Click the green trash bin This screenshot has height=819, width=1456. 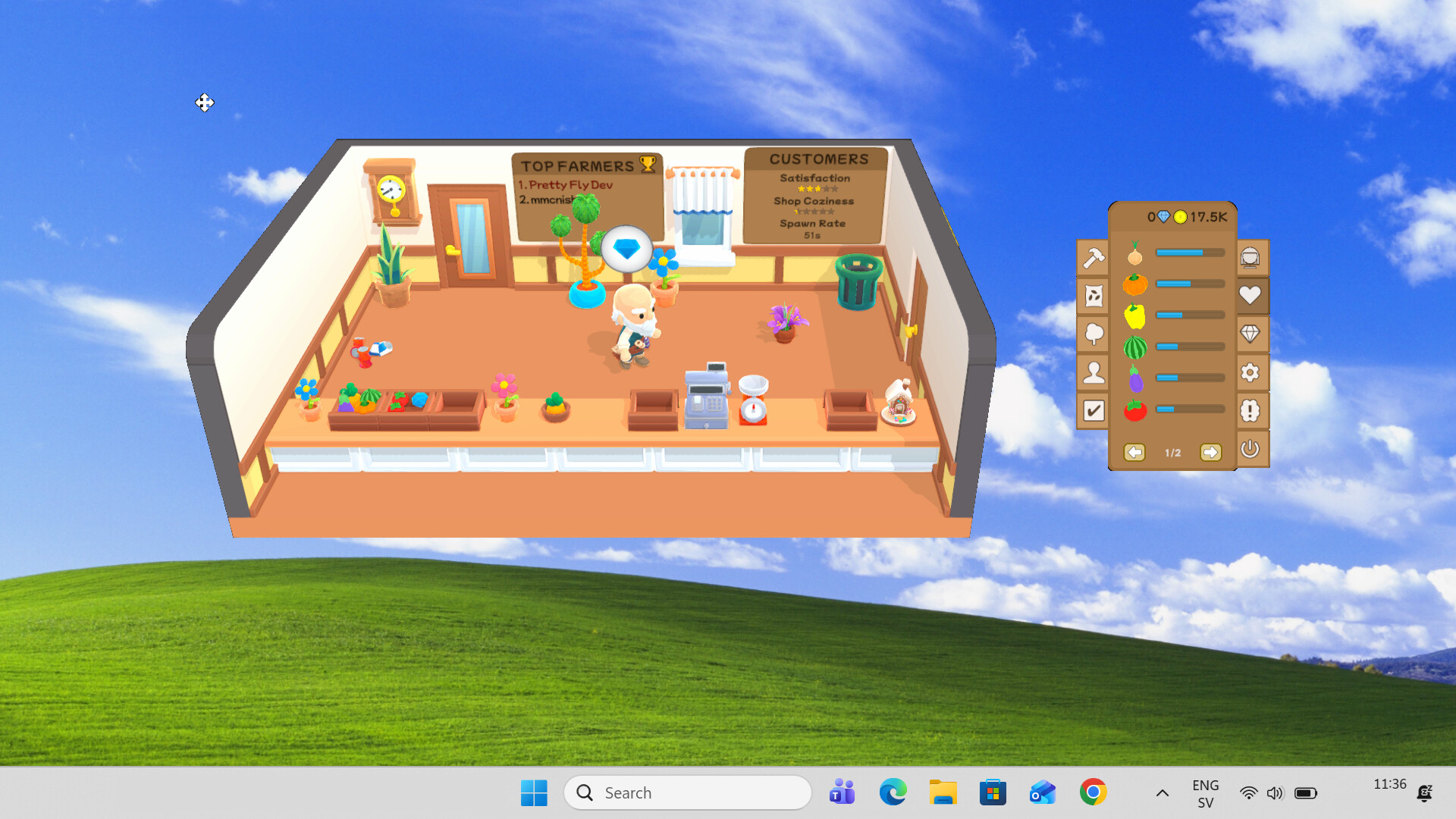tap(858, 281)
